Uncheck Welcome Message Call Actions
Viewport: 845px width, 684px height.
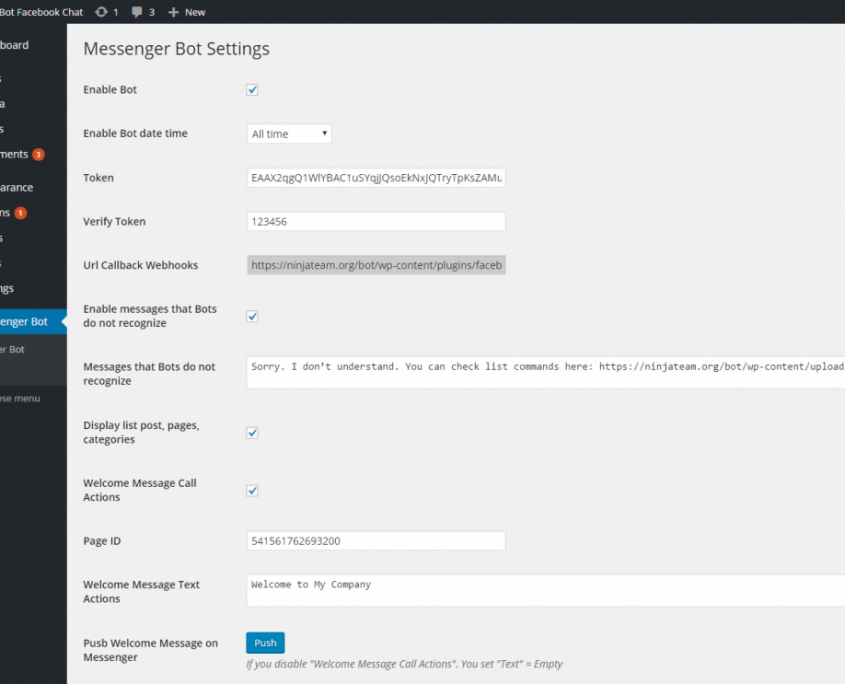click(252, 490)
